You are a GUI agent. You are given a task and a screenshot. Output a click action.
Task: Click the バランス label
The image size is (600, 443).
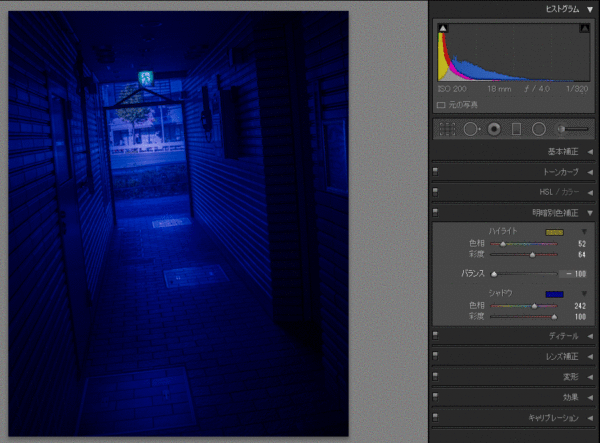pyautogui.click(x=473, y=274)
